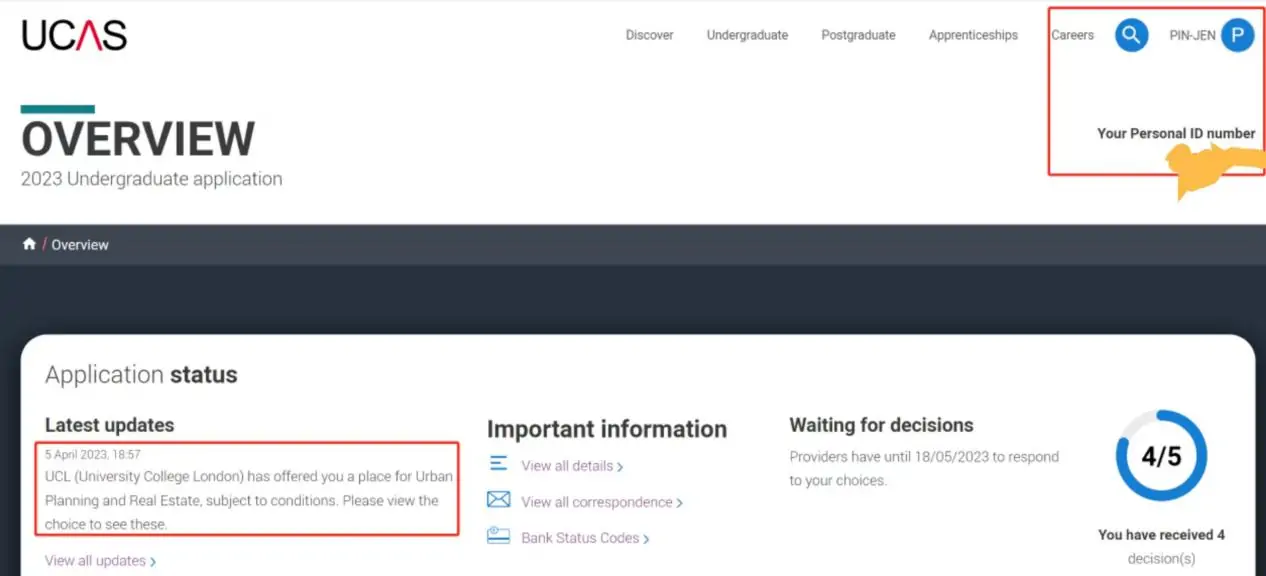This screenshot has width=1266, height=576.
Task: Open the View all updates link
Action: pos(100,561)
